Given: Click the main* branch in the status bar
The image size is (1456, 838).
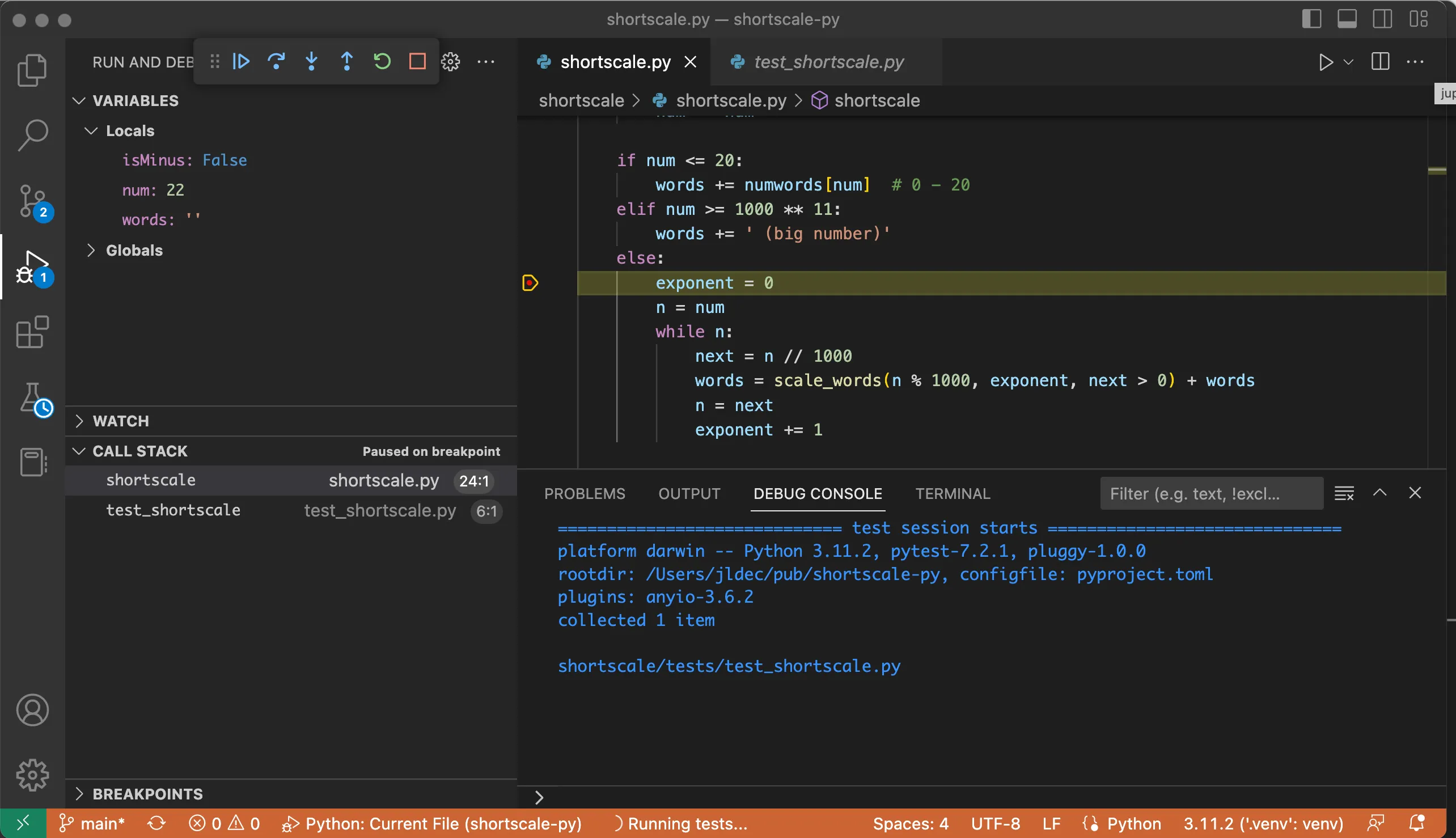Looking at the screenshot, I should coord(92,823).
